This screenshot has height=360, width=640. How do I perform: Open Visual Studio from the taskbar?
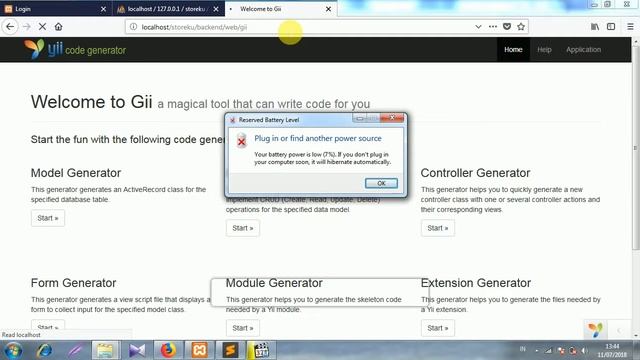[137, 350]
